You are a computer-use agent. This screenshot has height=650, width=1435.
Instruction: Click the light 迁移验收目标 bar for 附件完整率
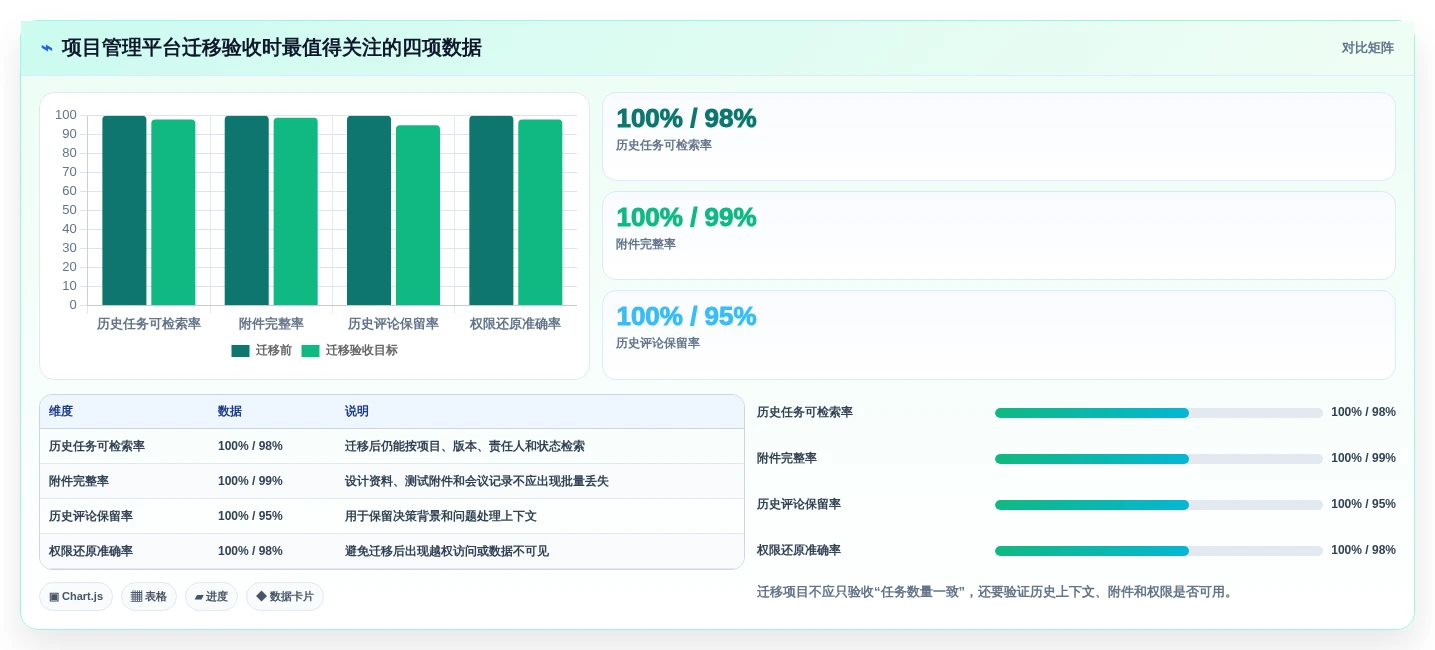(295, 212)
